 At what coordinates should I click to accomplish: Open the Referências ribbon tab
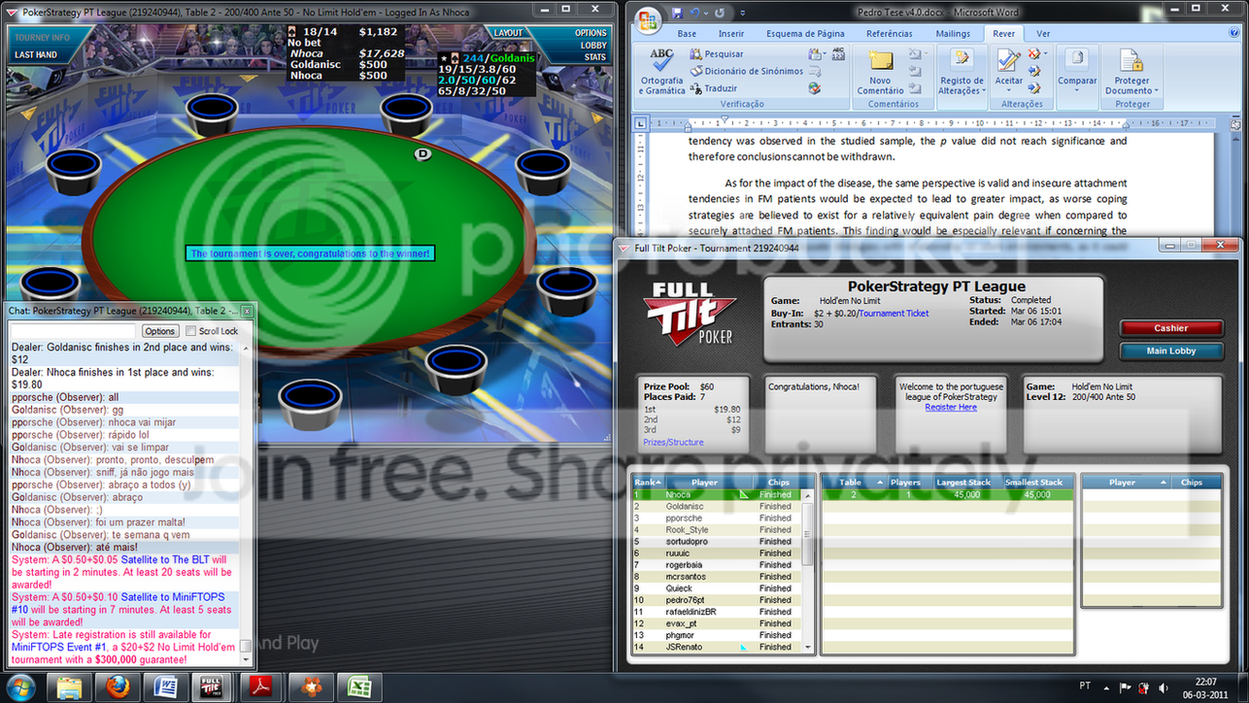pyautogui.click(x=889, y=34)
